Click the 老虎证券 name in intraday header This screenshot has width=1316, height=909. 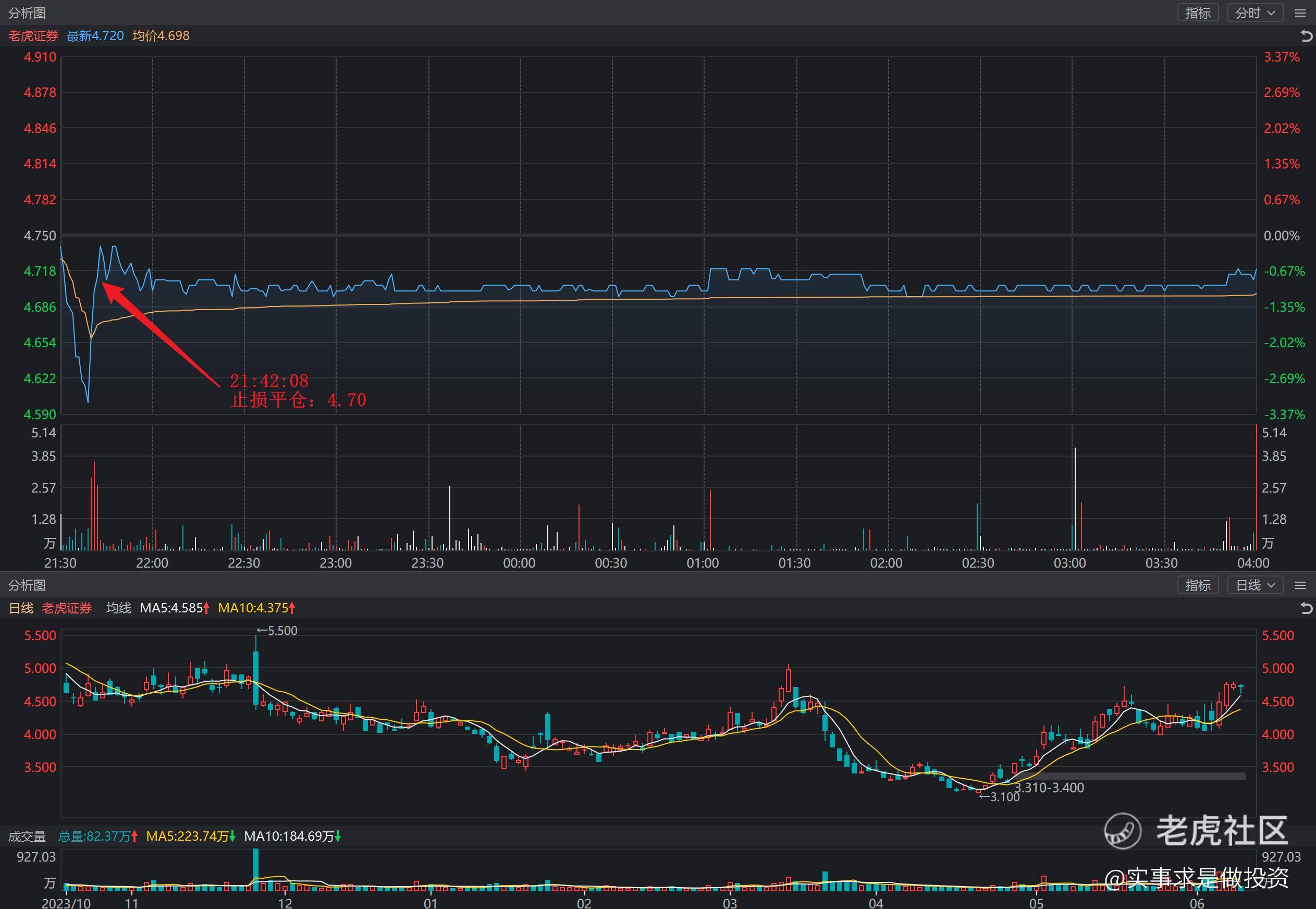tap(33, 36)
